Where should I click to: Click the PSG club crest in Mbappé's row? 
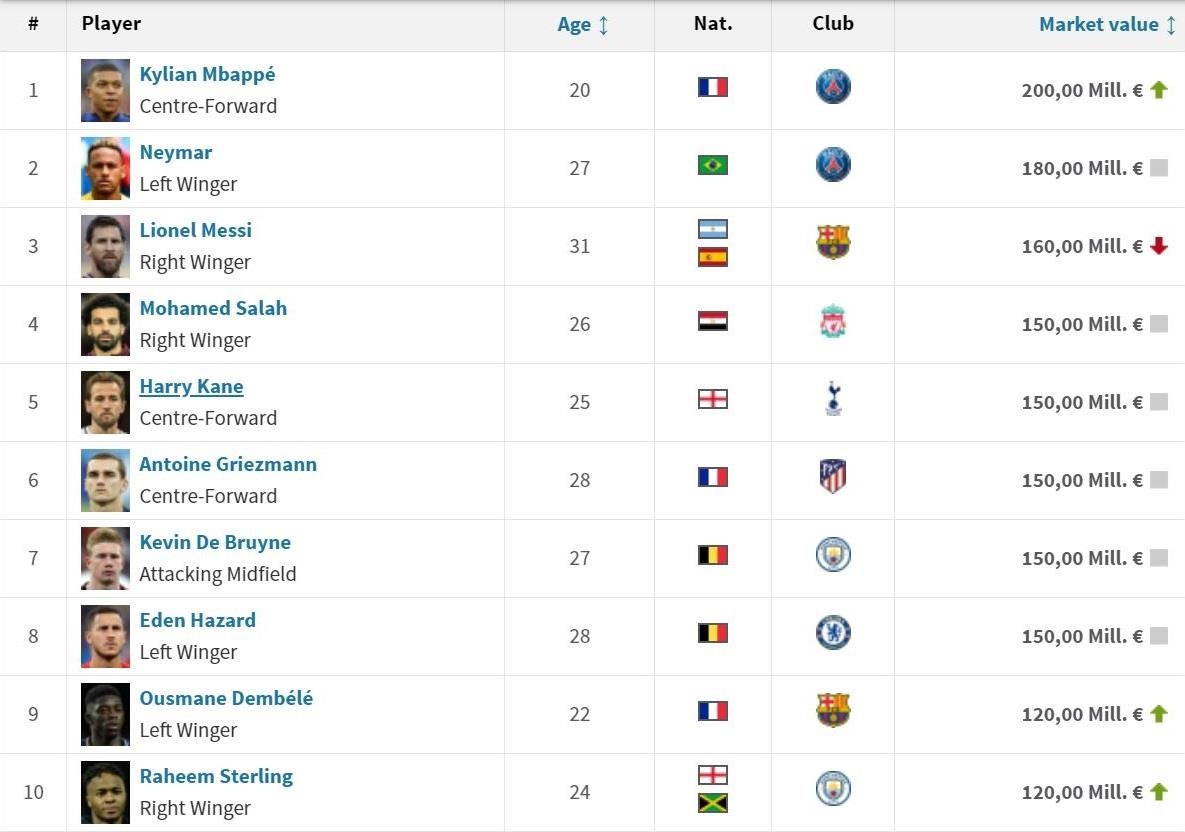[x=833, y=89]
